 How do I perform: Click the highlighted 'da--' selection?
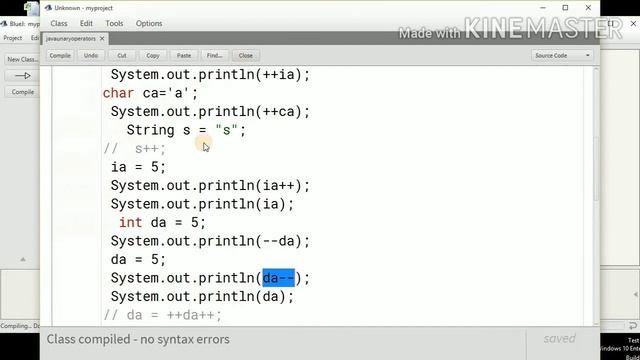pyautogui.click(x=278, y=278)
